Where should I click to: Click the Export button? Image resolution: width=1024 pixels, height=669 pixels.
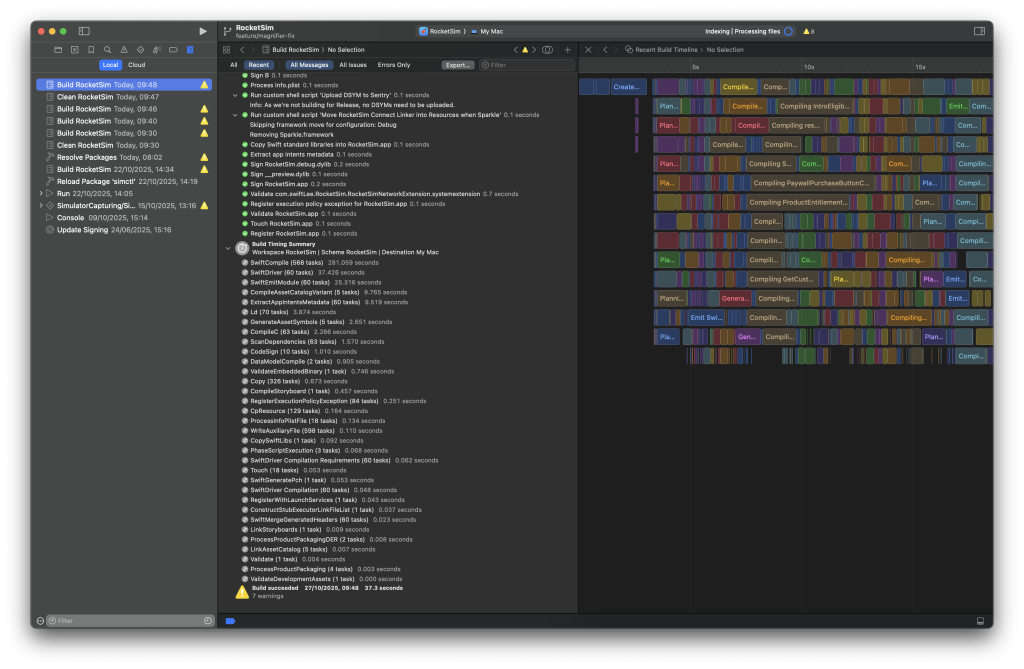[x=458, y=64]
